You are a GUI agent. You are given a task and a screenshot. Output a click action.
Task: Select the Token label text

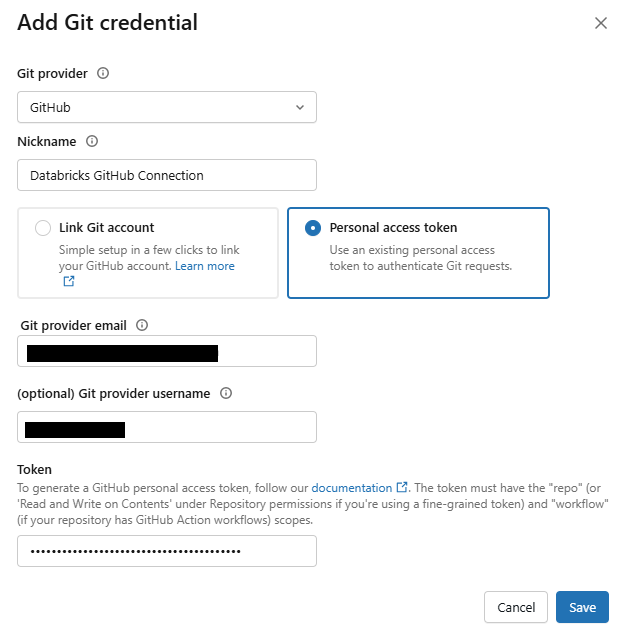coord(34,469)
